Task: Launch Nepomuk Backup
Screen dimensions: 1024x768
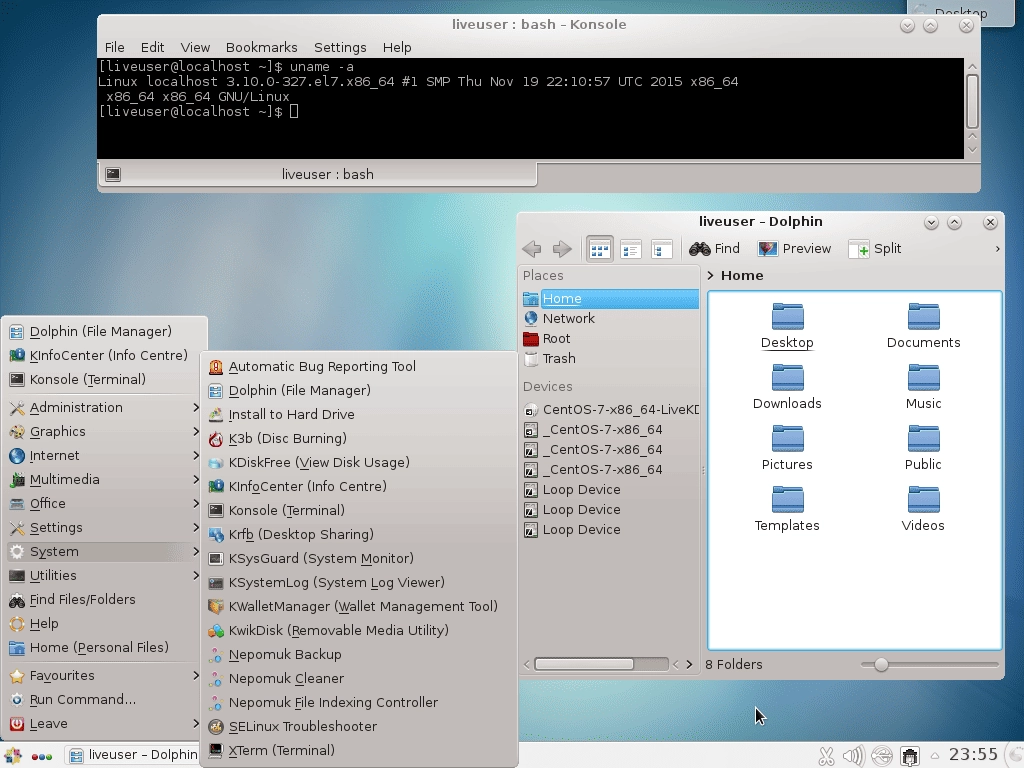Action: (x=359, y=655)
